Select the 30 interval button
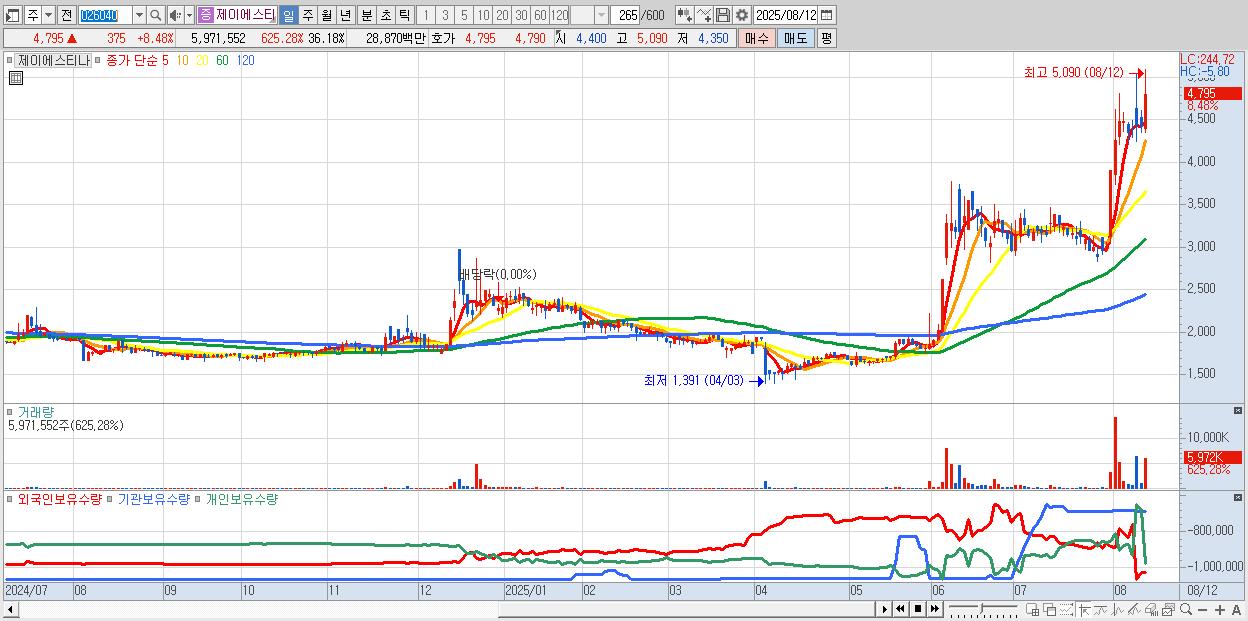This screenshot has width=1248, height=621. [x=521, y=16]
